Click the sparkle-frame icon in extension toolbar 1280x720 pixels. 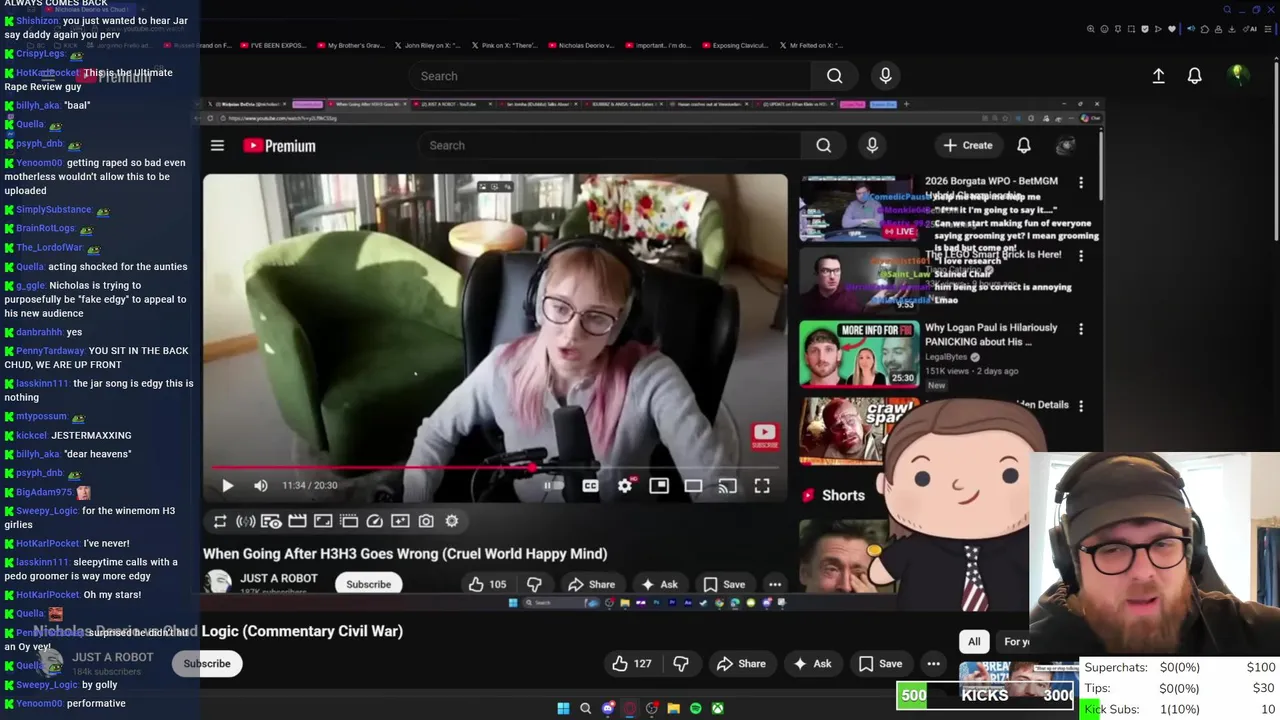click(400, 521)
